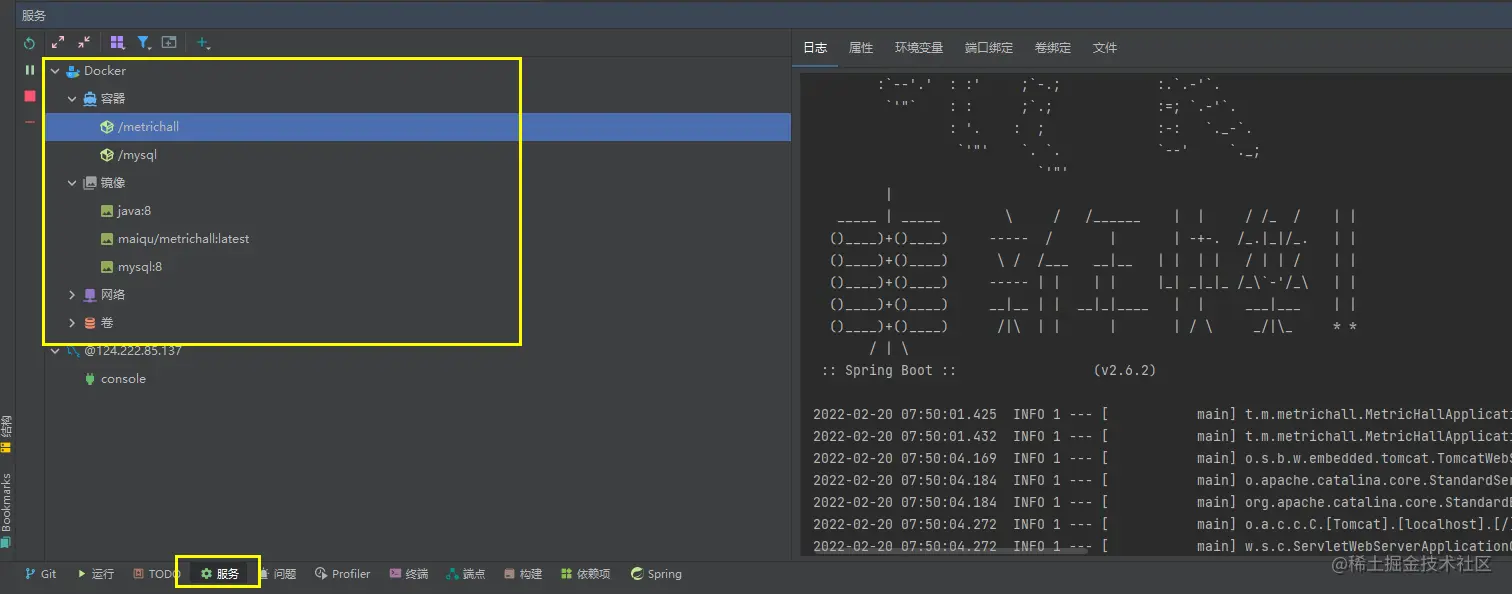Expand the 网络 networks node
This screenshot has height=594, width=1512.
[x=72, y=295]
